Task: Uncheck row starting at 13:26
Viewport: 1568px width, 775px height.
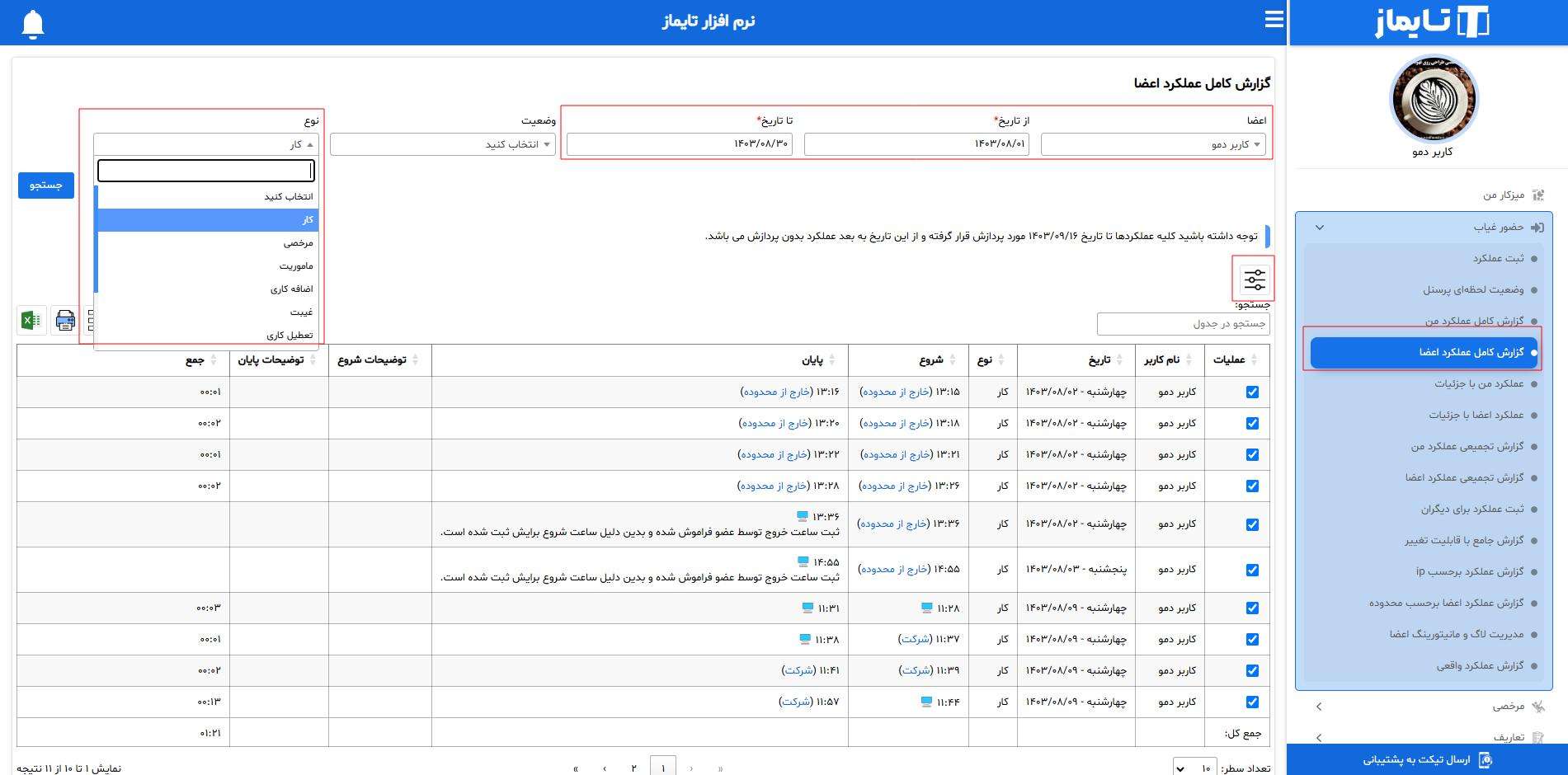Action: click(1252, 486)
